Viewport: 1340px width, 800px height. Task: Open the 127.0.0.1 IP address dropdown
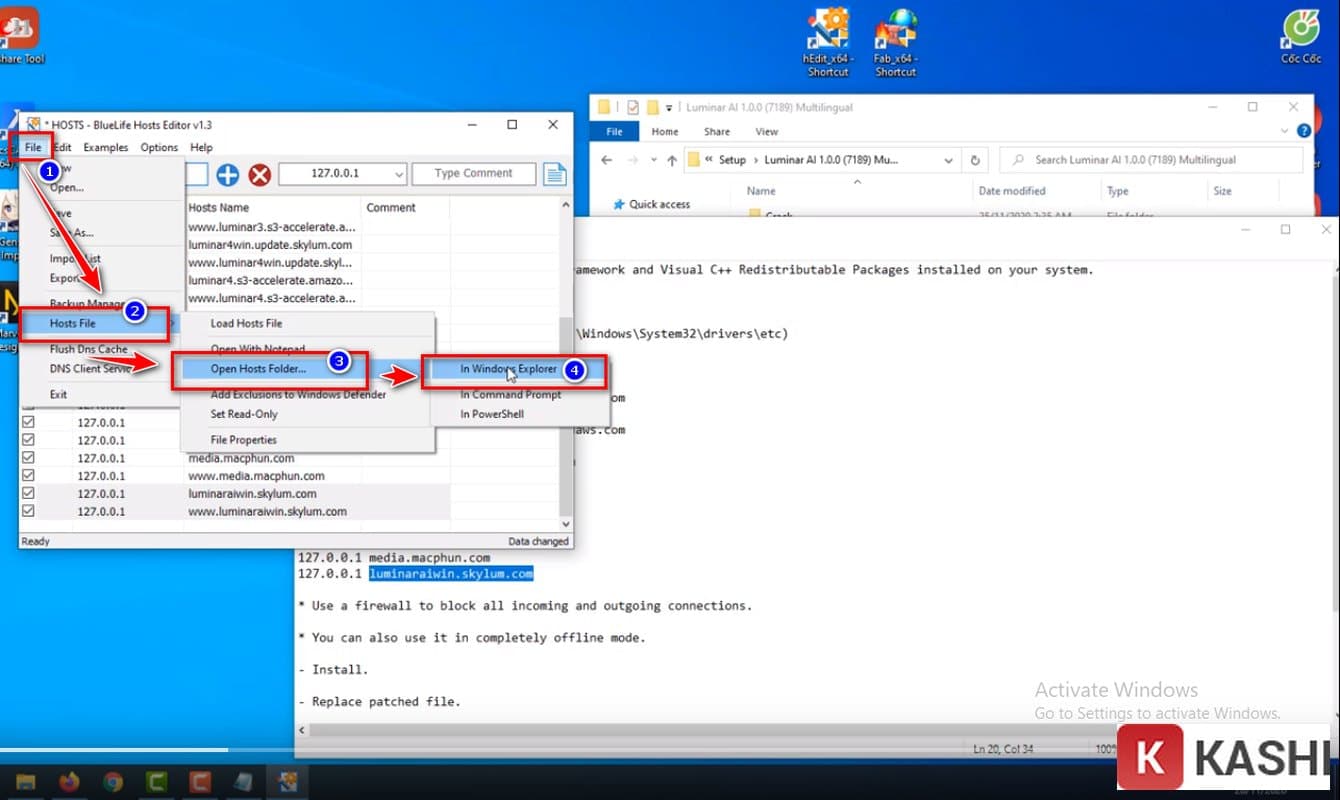click(x=399, y=174)
